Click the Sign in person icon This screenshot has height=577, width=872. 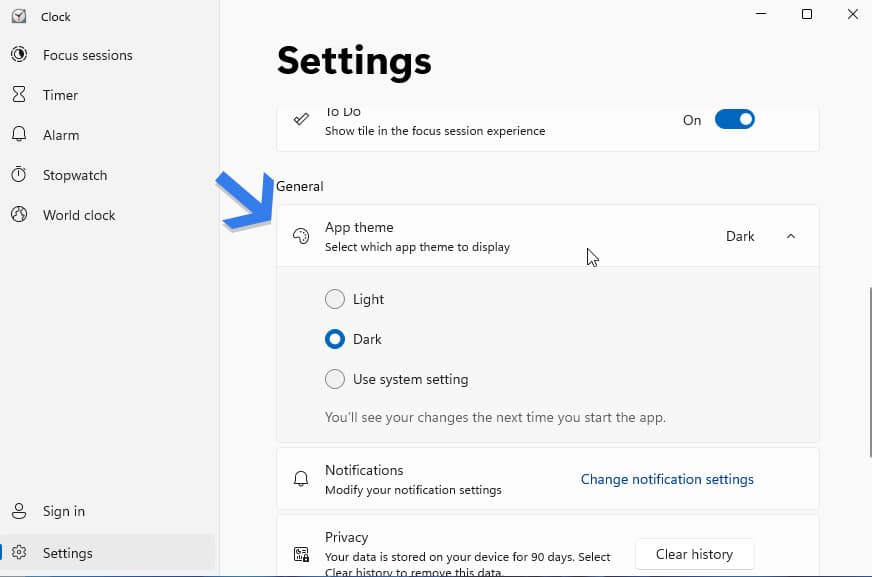tap(19, 511)
